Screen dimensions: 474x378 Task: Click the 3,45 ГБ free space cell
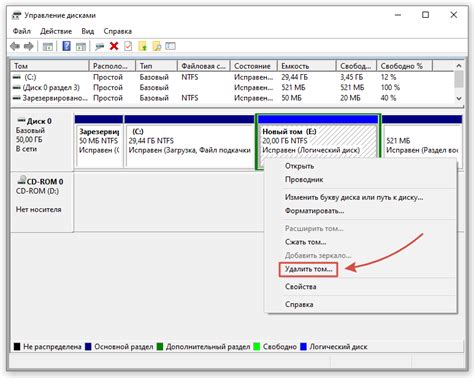coord(352,77)
